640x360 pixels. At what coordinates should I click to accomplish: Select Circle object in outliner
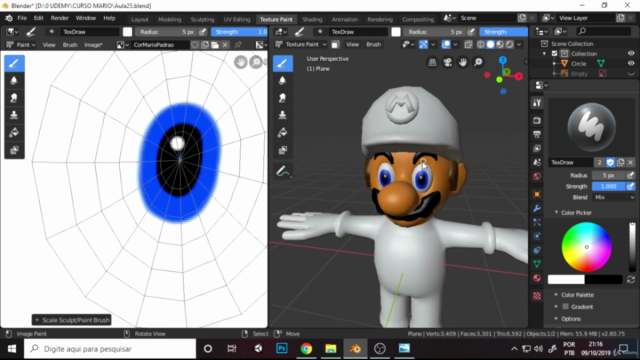tap(579, 64)
